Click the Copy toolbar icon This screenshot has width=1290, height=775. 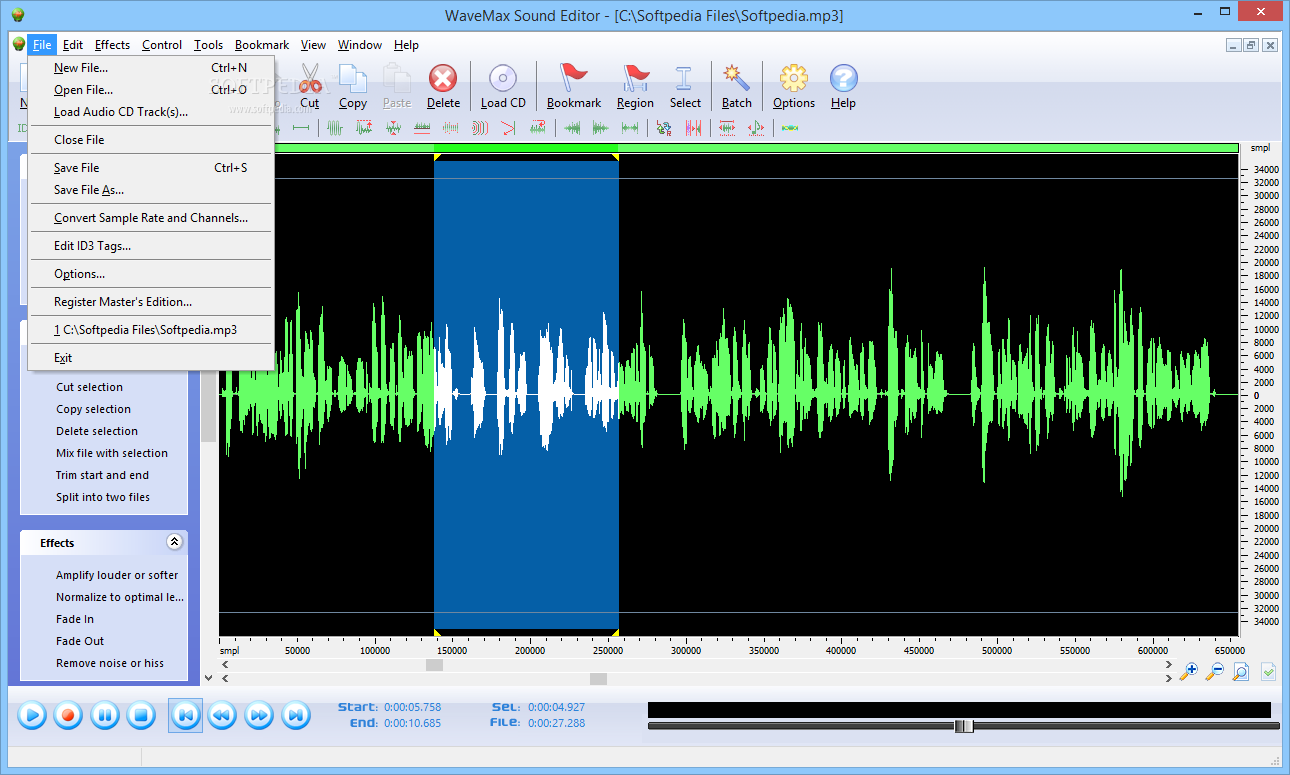353,78
